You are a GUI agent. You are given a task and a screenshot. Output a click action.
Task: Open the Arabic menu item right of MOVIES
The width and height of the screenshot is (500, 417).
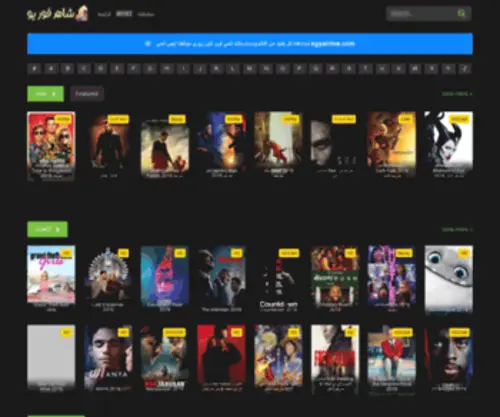click(146, 14)
